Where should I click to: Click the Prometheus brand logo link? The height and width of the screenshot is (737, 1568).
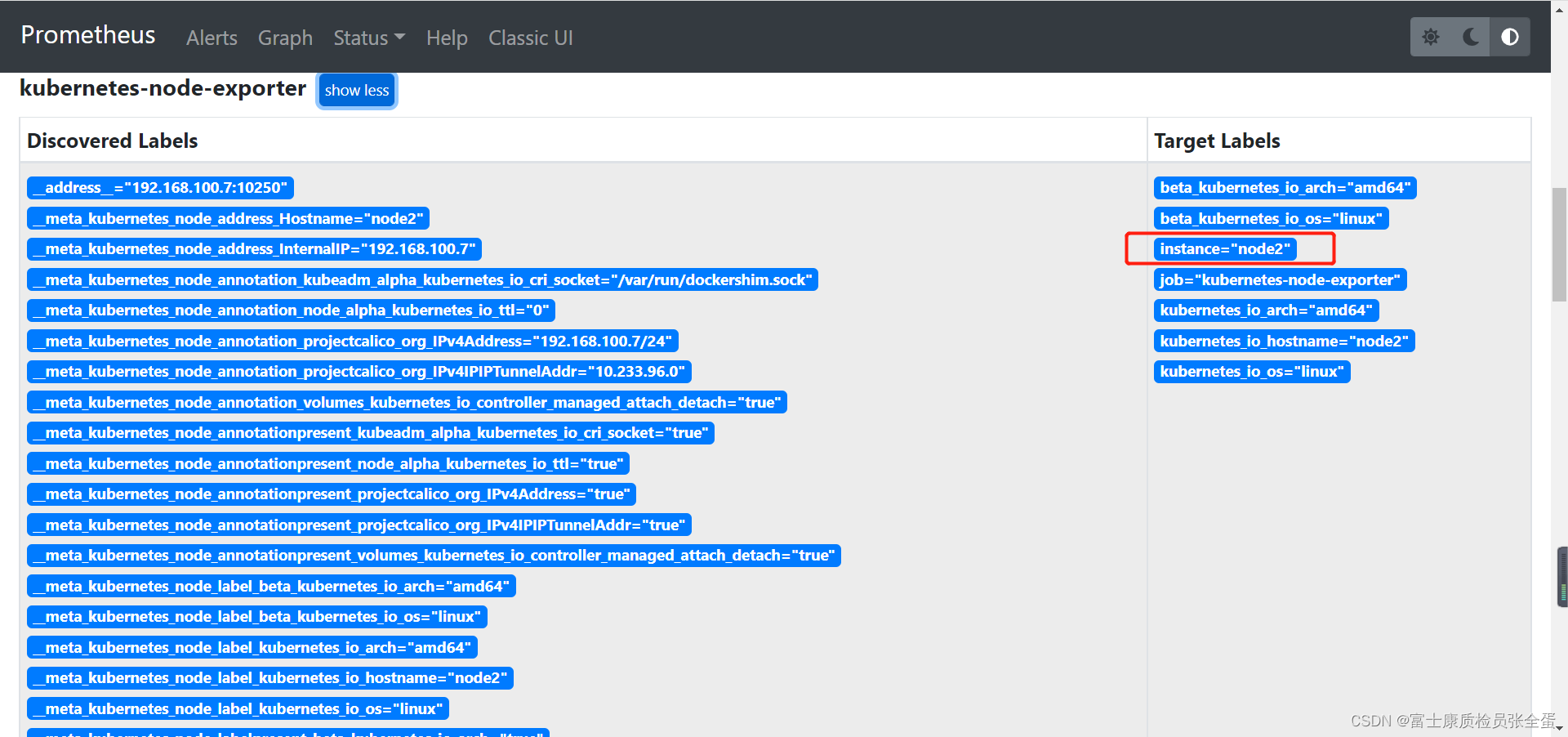pyautogui.click(x=88, y=34)
